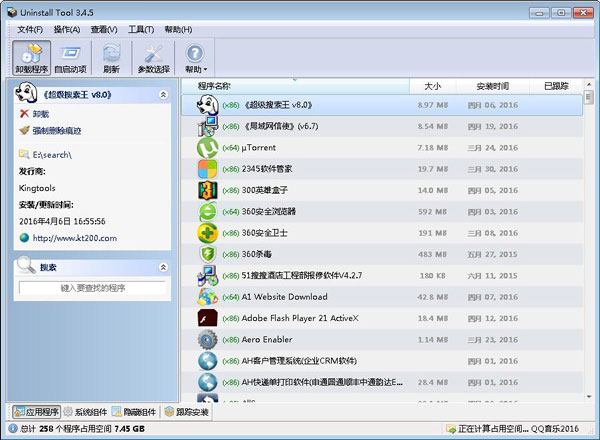
Task: Click the dog icon in details panel header
Action: coord(26,93)
